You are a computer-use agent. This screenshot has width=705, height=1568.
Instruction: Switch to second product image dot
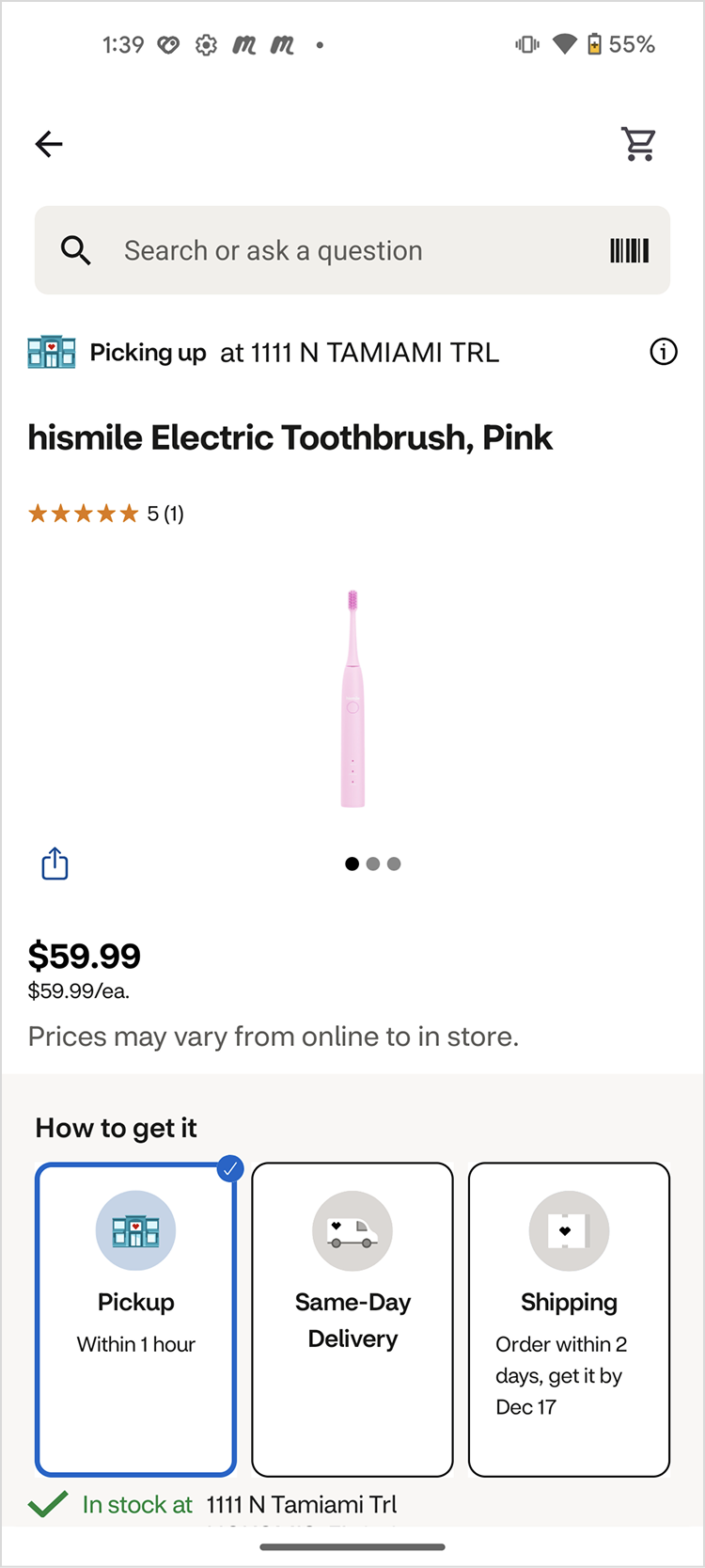point(373,863)
